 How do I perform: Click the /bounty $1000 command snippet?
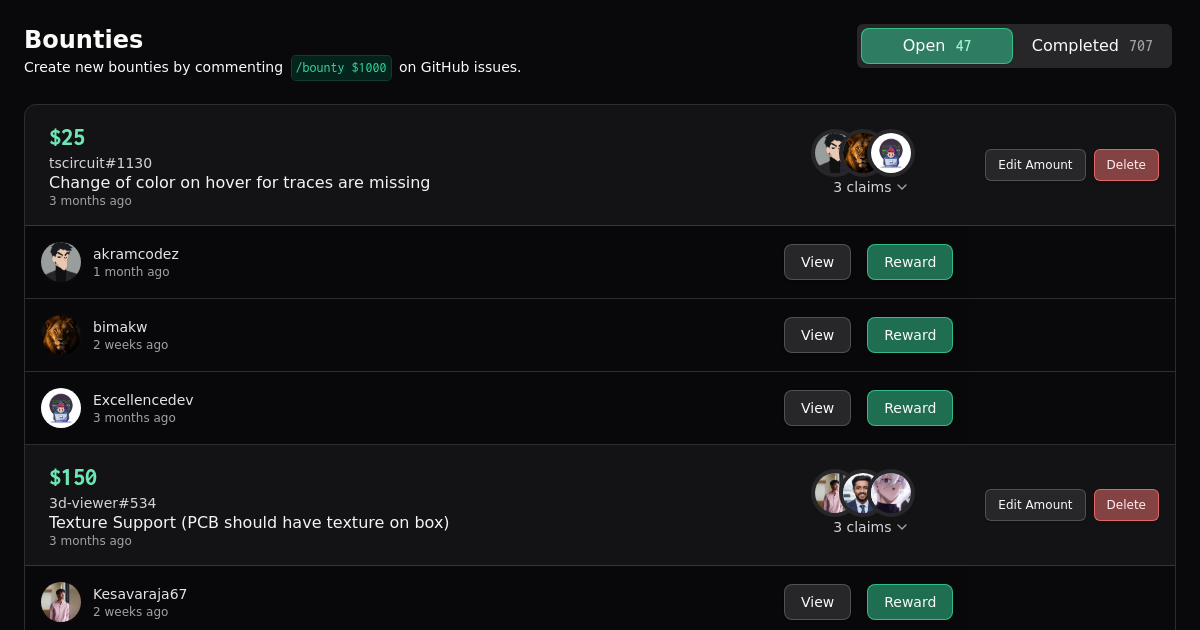(x=341, y=68)
